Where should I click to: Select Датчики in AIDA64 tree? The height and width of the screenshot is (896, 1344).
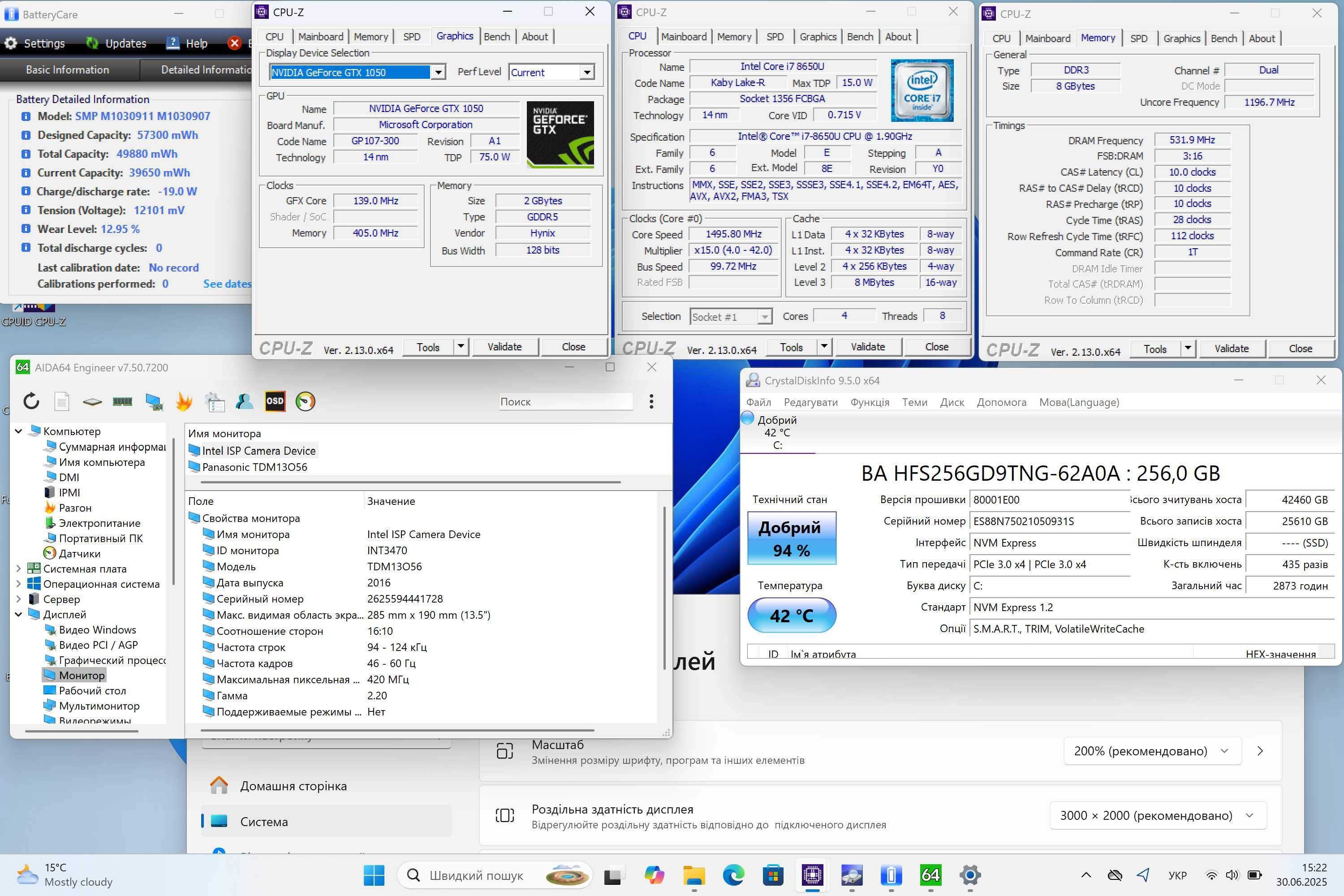(79, 553)
